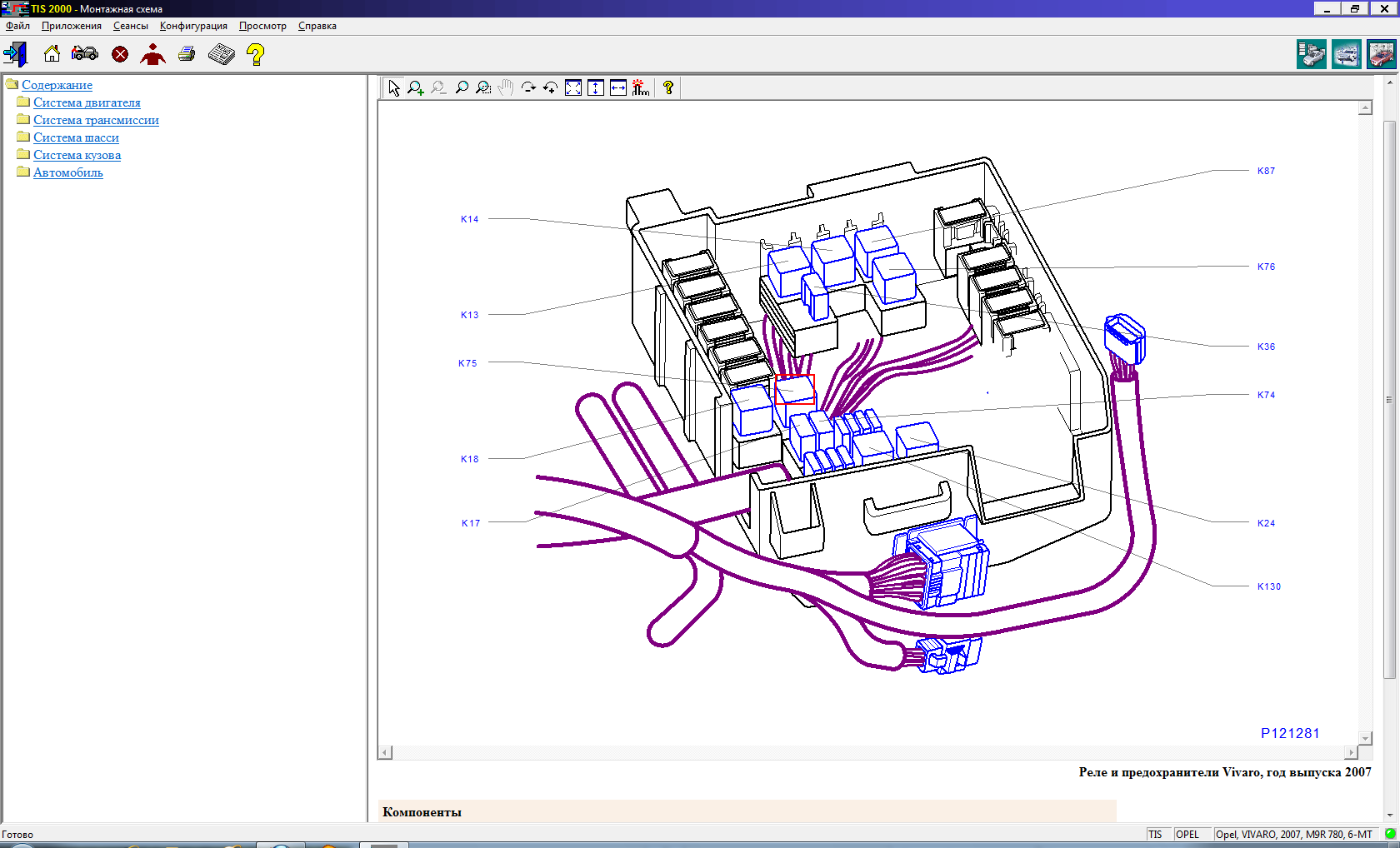Click the Содержание root link
Viewport: 1400px width, 848px height.
pos(57,85)
